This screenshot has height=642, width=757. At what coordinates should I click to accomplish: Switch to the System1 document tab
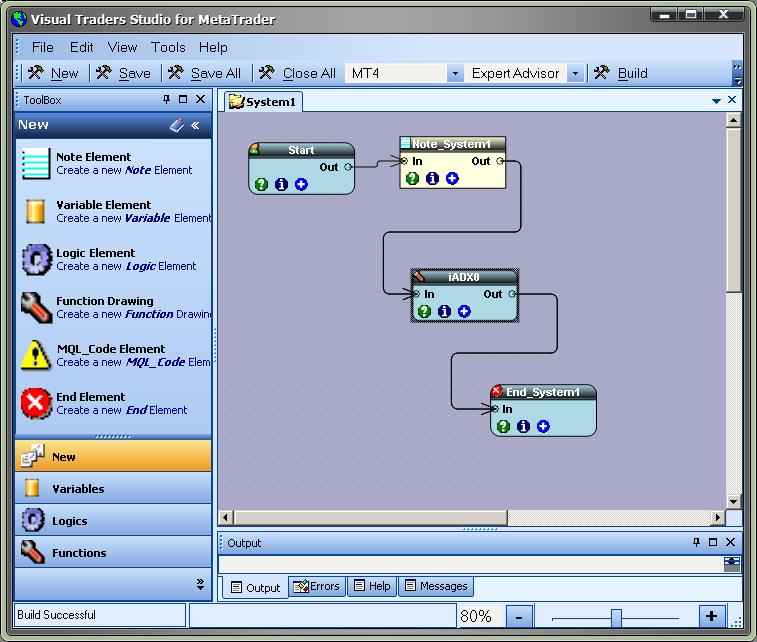pos(264,102)
